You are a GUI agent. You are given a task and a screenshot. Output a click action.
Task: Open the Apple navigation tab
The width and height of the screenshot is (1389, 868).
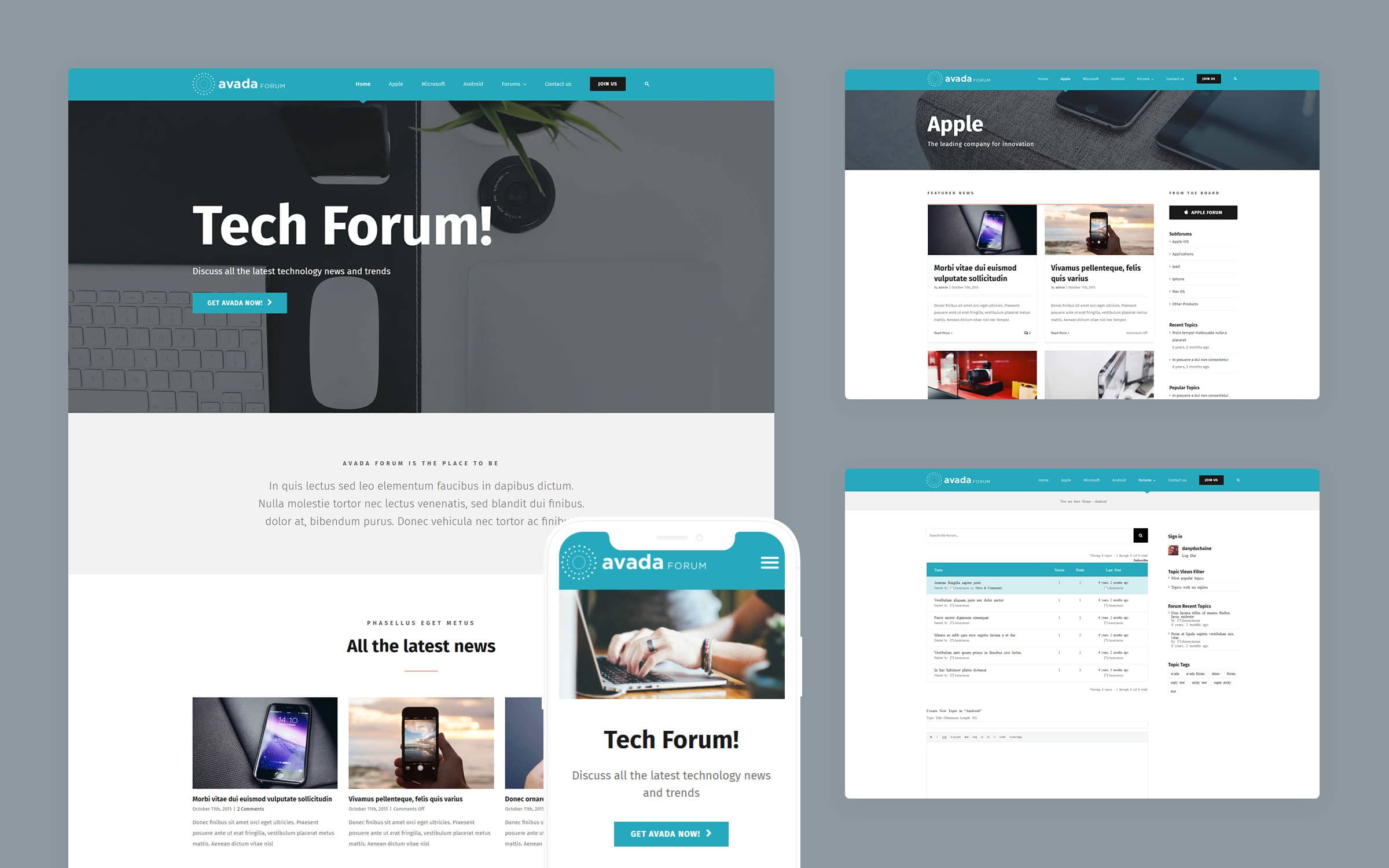point(396,83)
